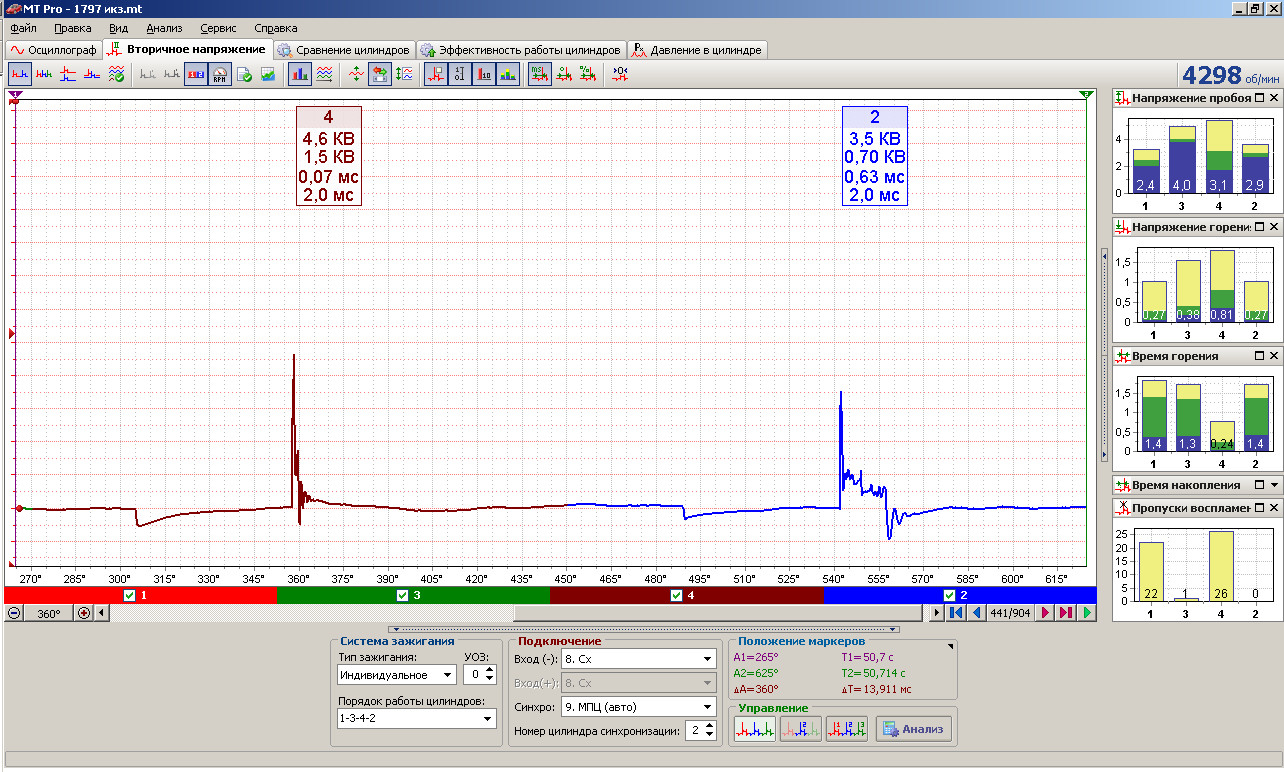The image size is (1284, 772).
Task: Toggle the bar chart panels icon
Action: [299, 73]
